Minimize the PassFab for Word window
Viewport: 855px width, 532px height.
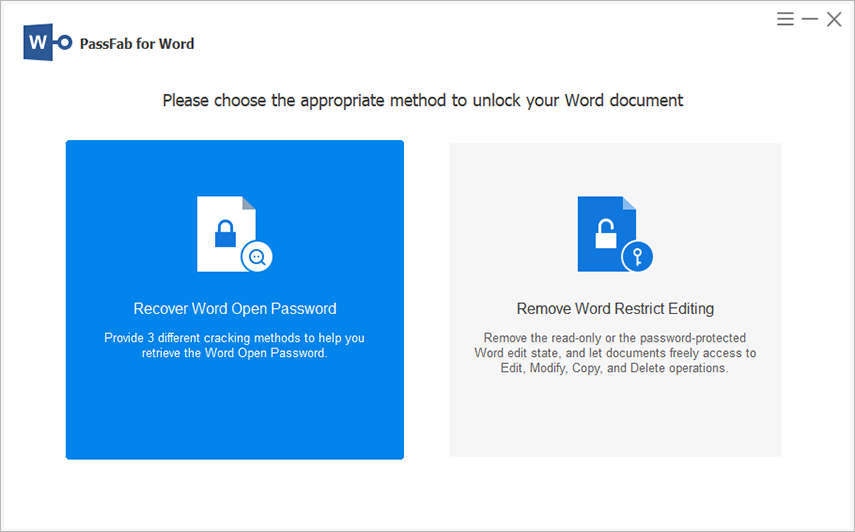click(809, 19)
